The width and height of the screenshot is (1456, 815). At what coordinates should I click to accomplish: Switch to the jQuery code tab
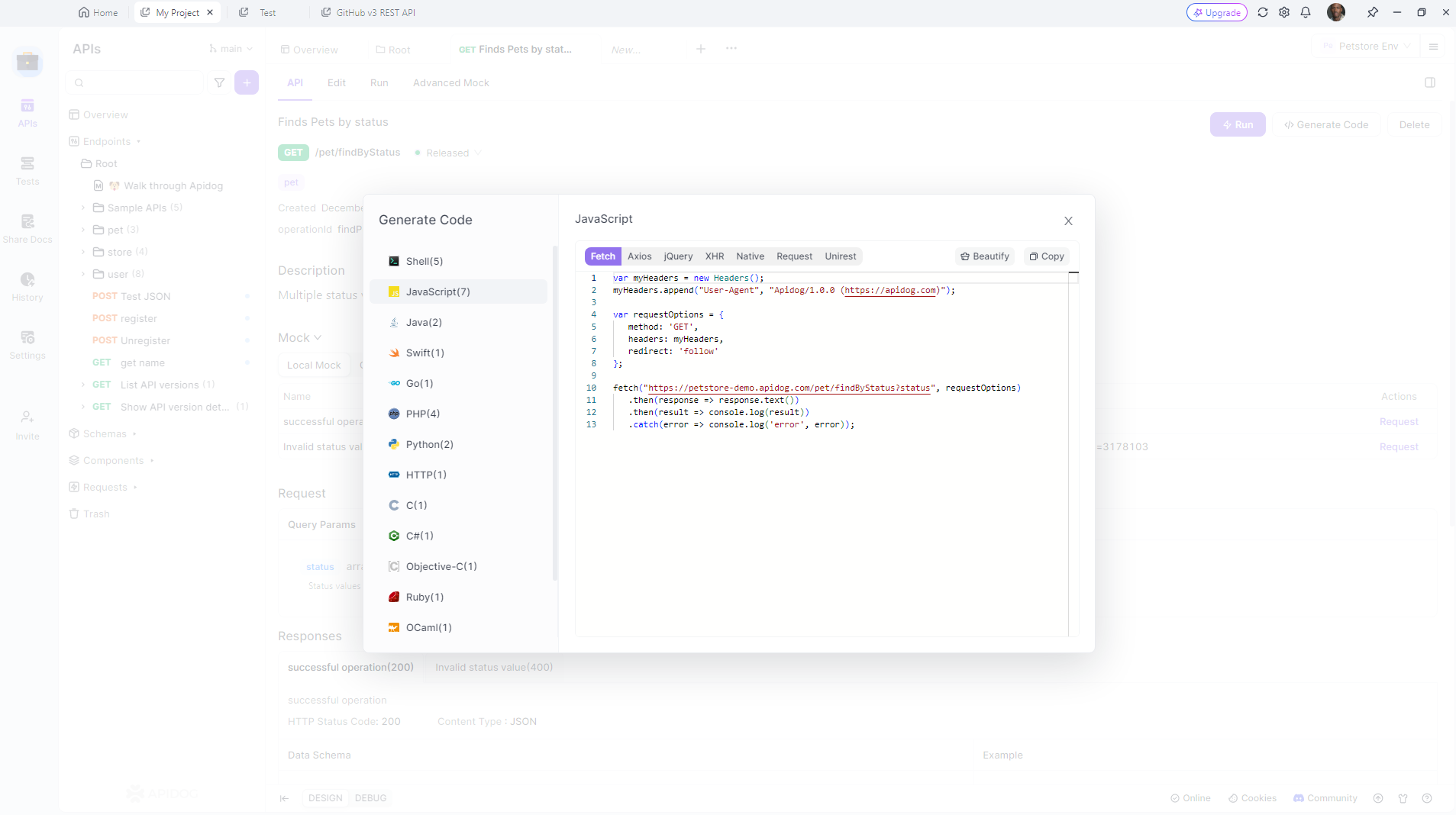(678, 256)
